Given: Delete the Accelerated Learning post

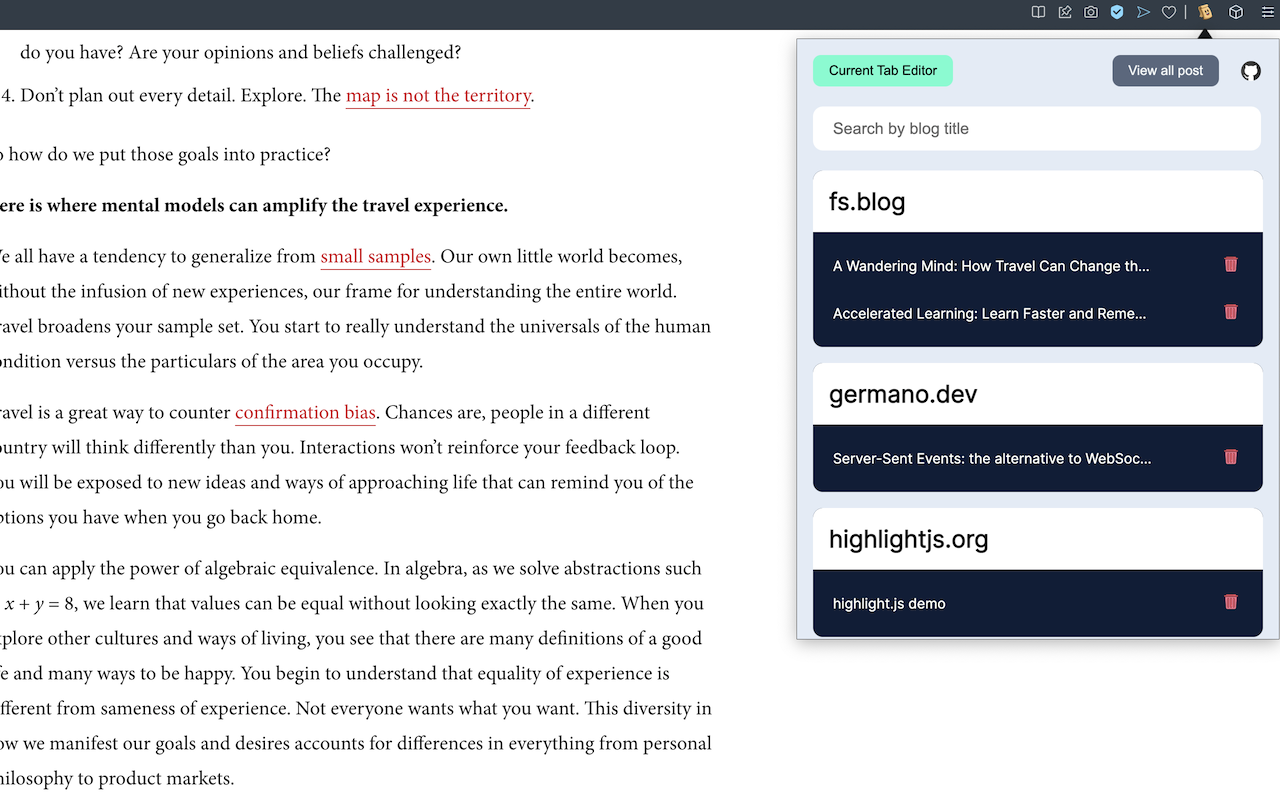Looking at the screenshot, I should click(x=1231, y=312).
